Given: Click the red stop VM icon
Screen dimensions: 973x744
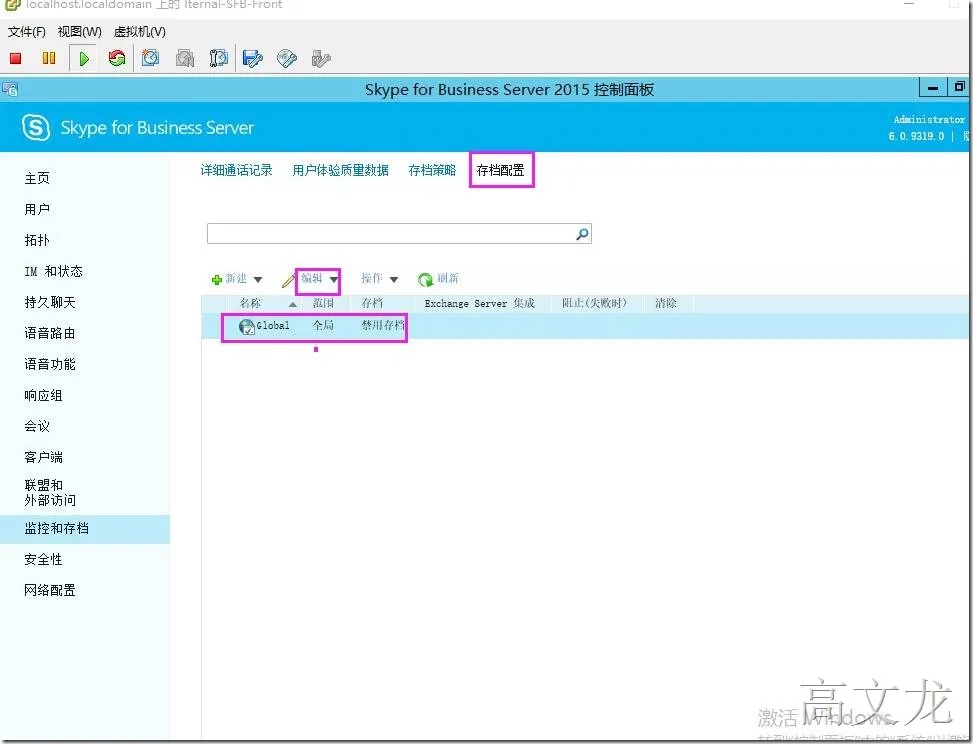Looking at the screenshot, I should 16,58.
